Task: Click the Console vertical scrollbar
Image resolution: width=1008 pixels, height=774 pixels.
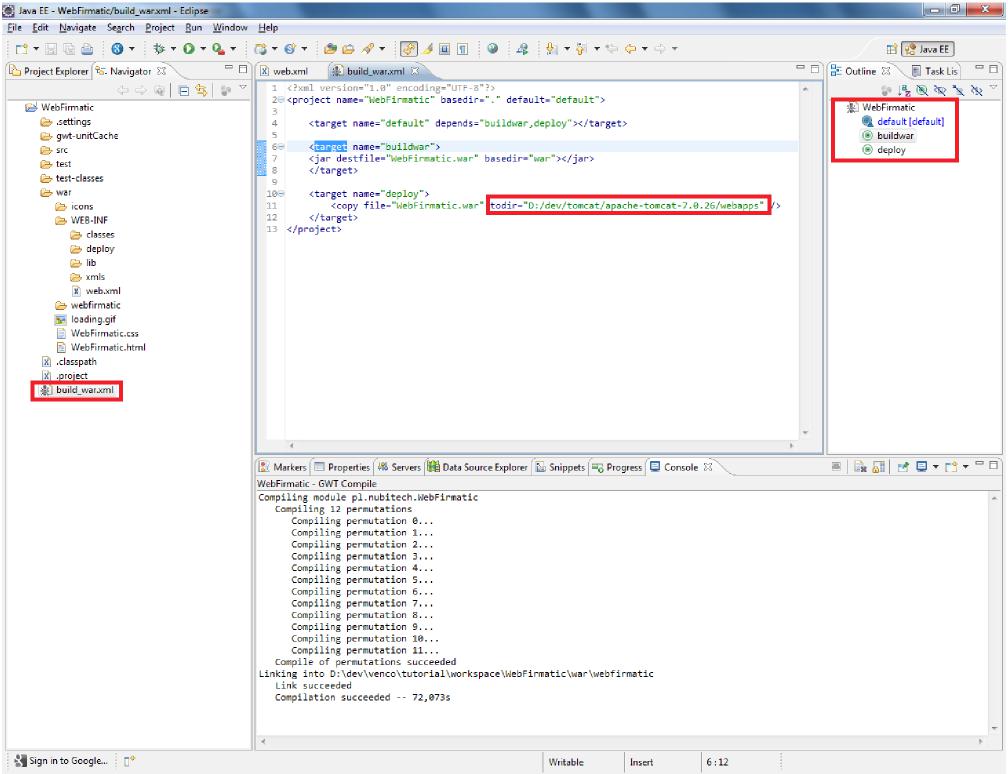Action: click(x=994, y=610)
